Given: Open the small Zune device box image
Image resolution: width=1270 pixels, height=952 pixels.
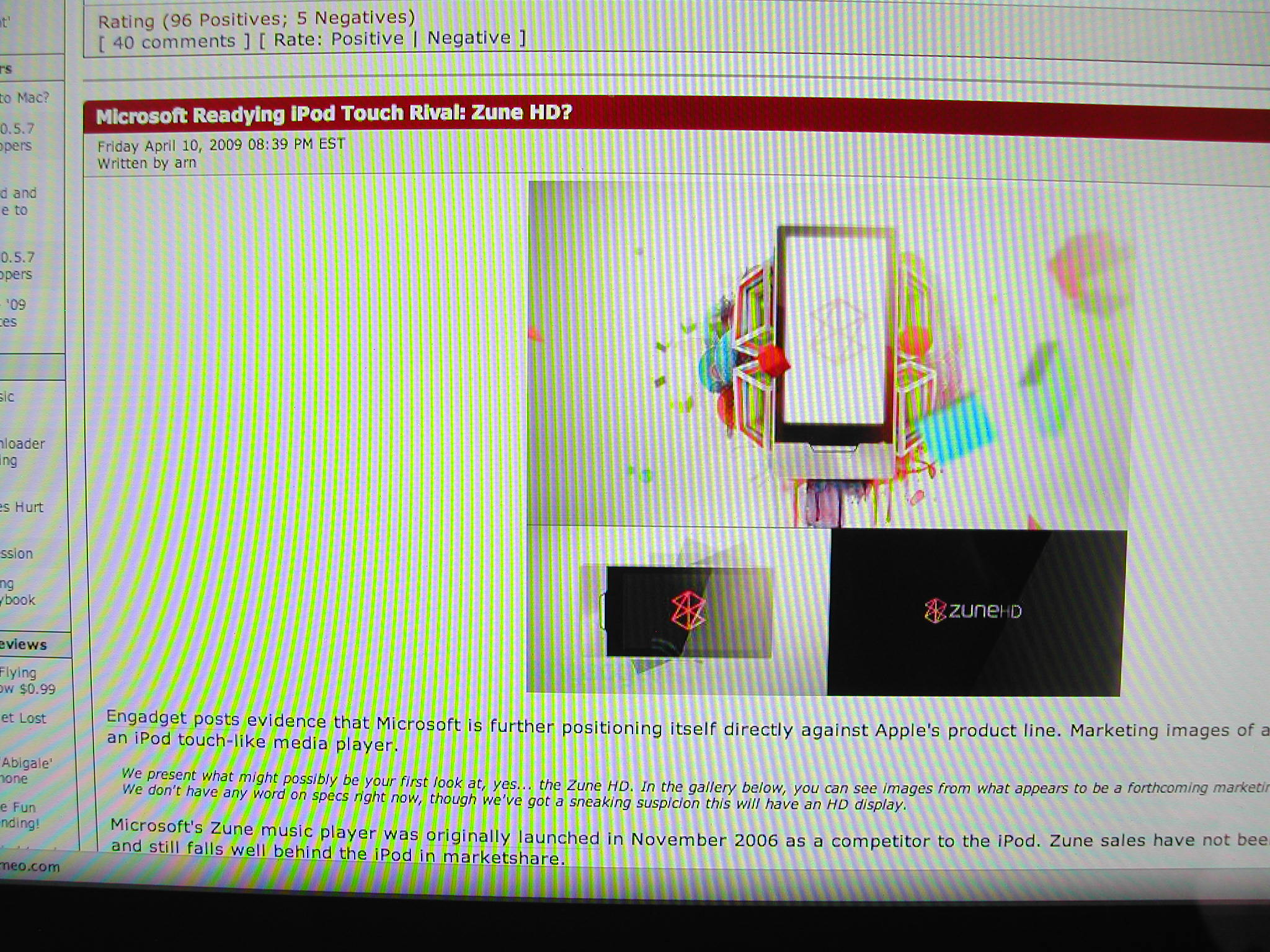Looking at the screenshot, I should (x=677, y=610).
